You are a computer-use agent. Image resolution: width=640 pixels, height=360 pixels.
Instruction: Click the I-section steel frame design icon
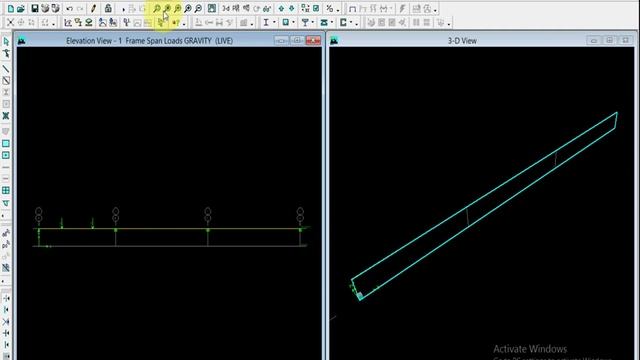coord(266,22)
